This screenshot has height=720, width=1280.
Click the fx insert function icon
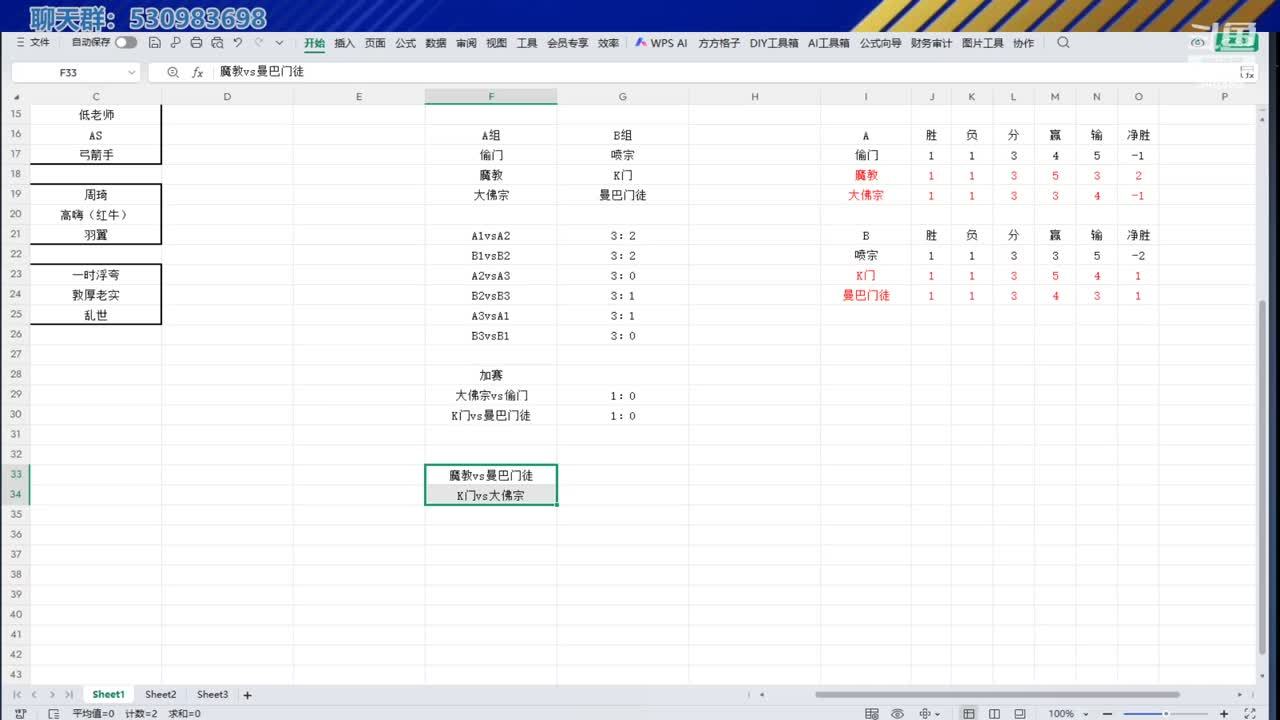coord(198,72)
